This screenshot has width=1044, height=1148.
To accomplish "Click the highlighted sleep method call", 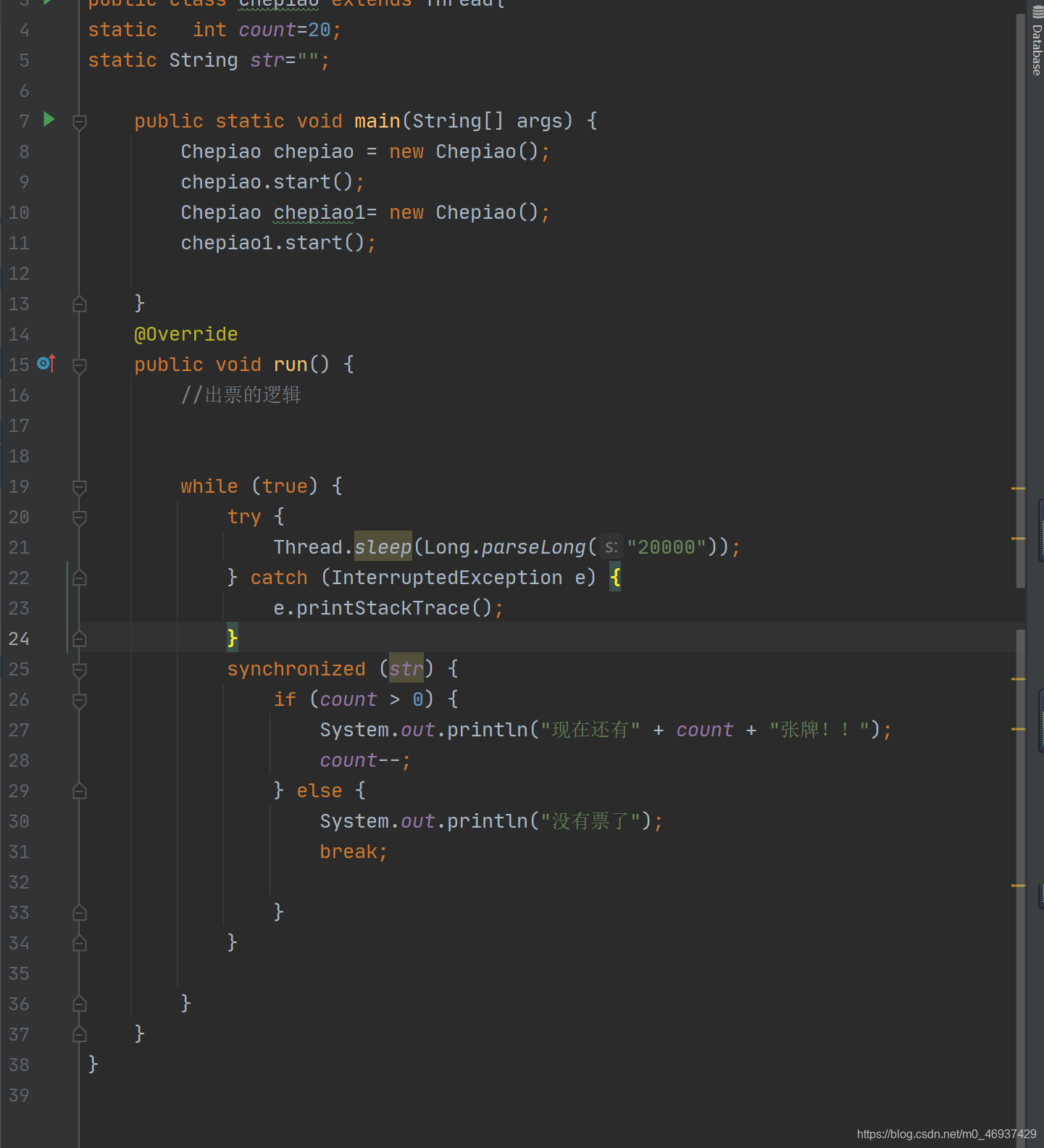I will pos(383,546).
